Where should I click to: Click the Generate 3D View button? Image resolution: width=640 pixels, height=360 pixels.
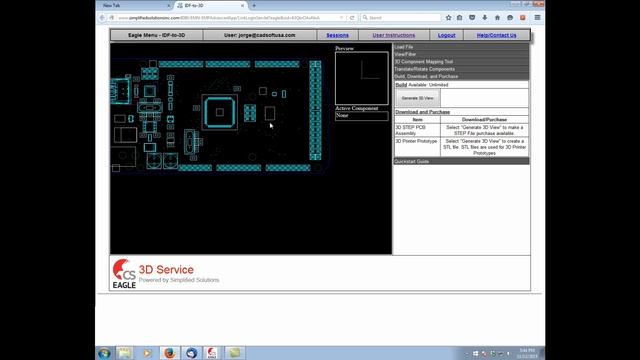(417, 98)
